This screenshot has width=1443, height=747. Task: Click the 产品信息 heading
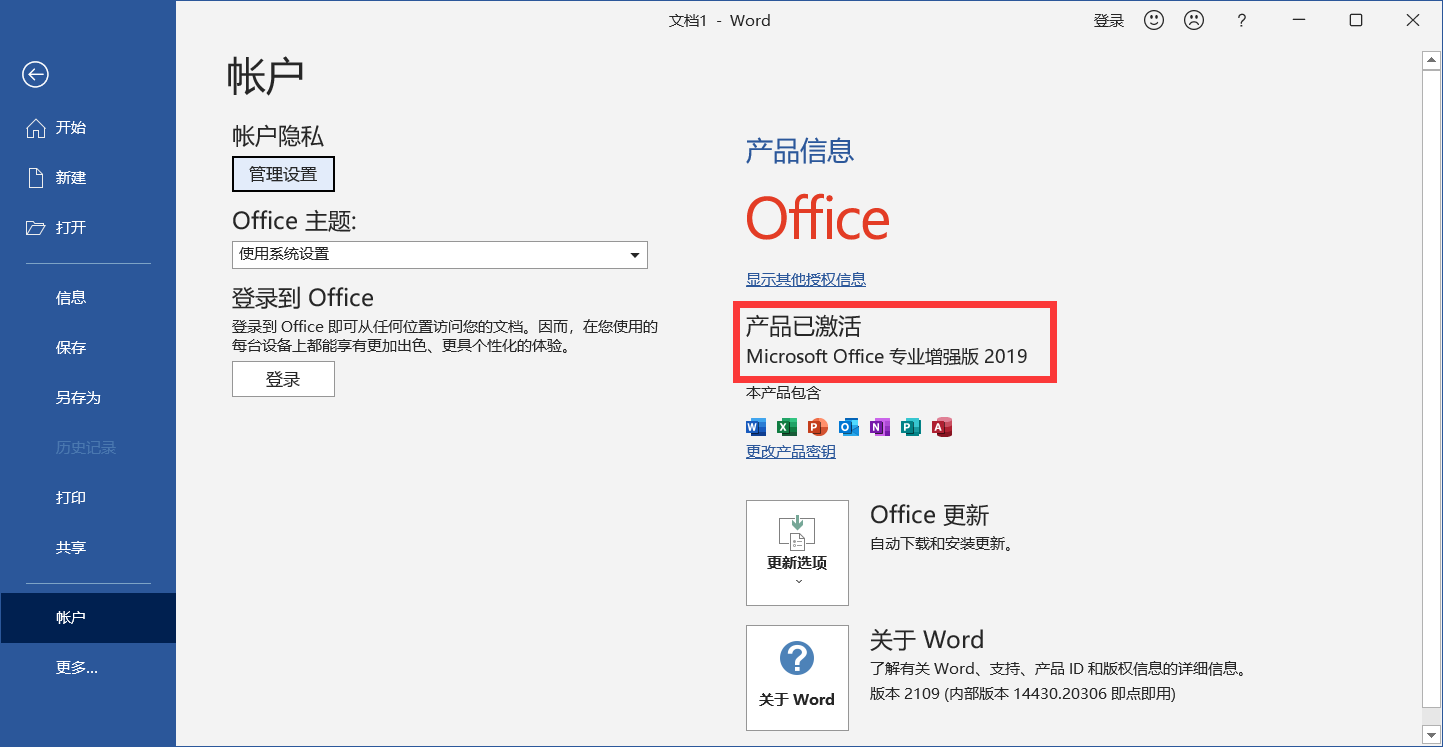click(x=800, y=151)
